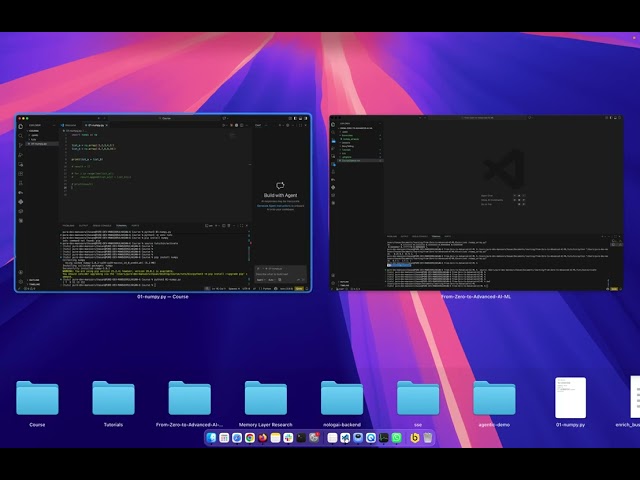640x480 pixels.
Task: Toggle secondary sidebar in From-Zero window title bar
Action: [x=620, y=118]
